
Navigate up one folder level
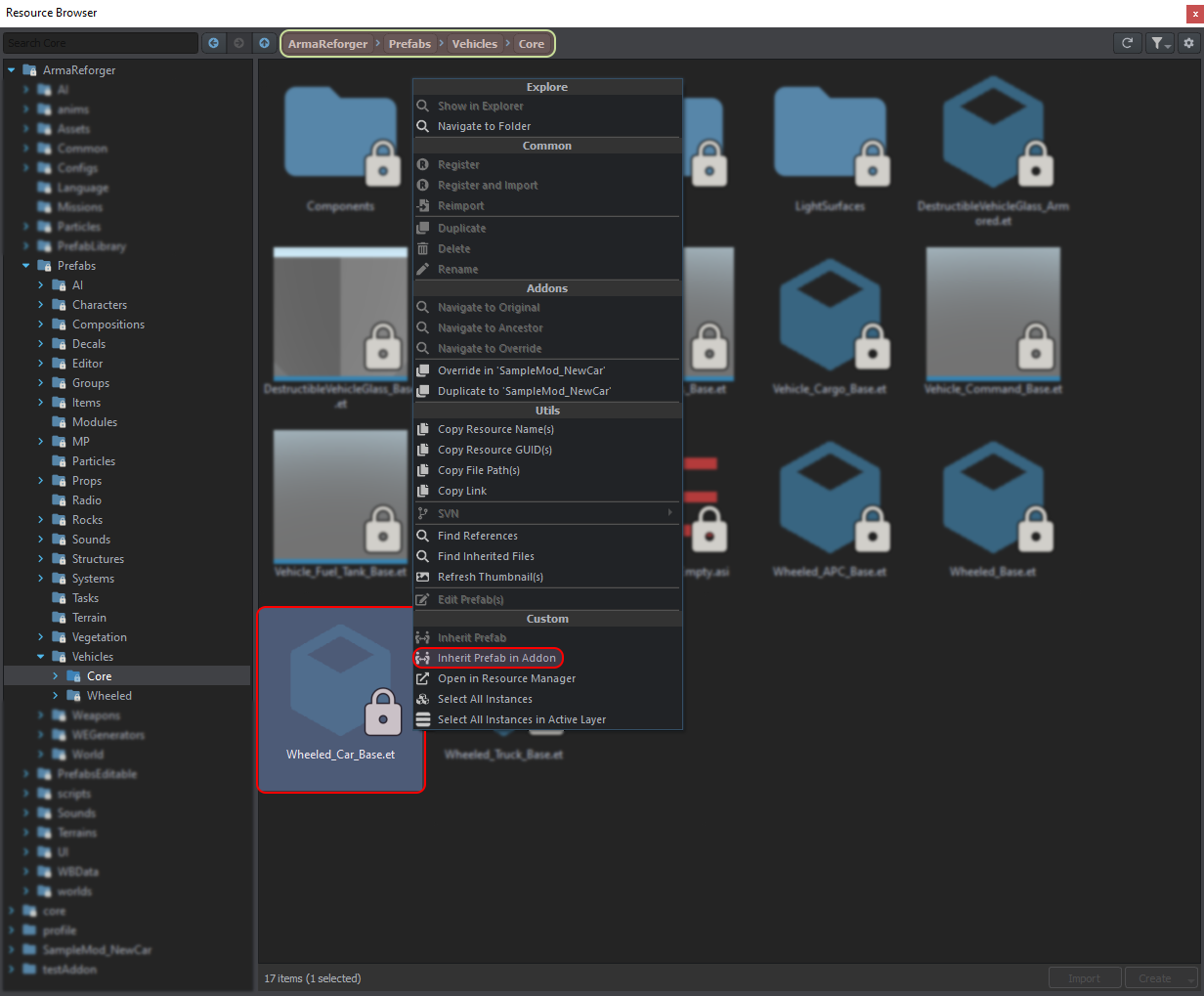264,43
